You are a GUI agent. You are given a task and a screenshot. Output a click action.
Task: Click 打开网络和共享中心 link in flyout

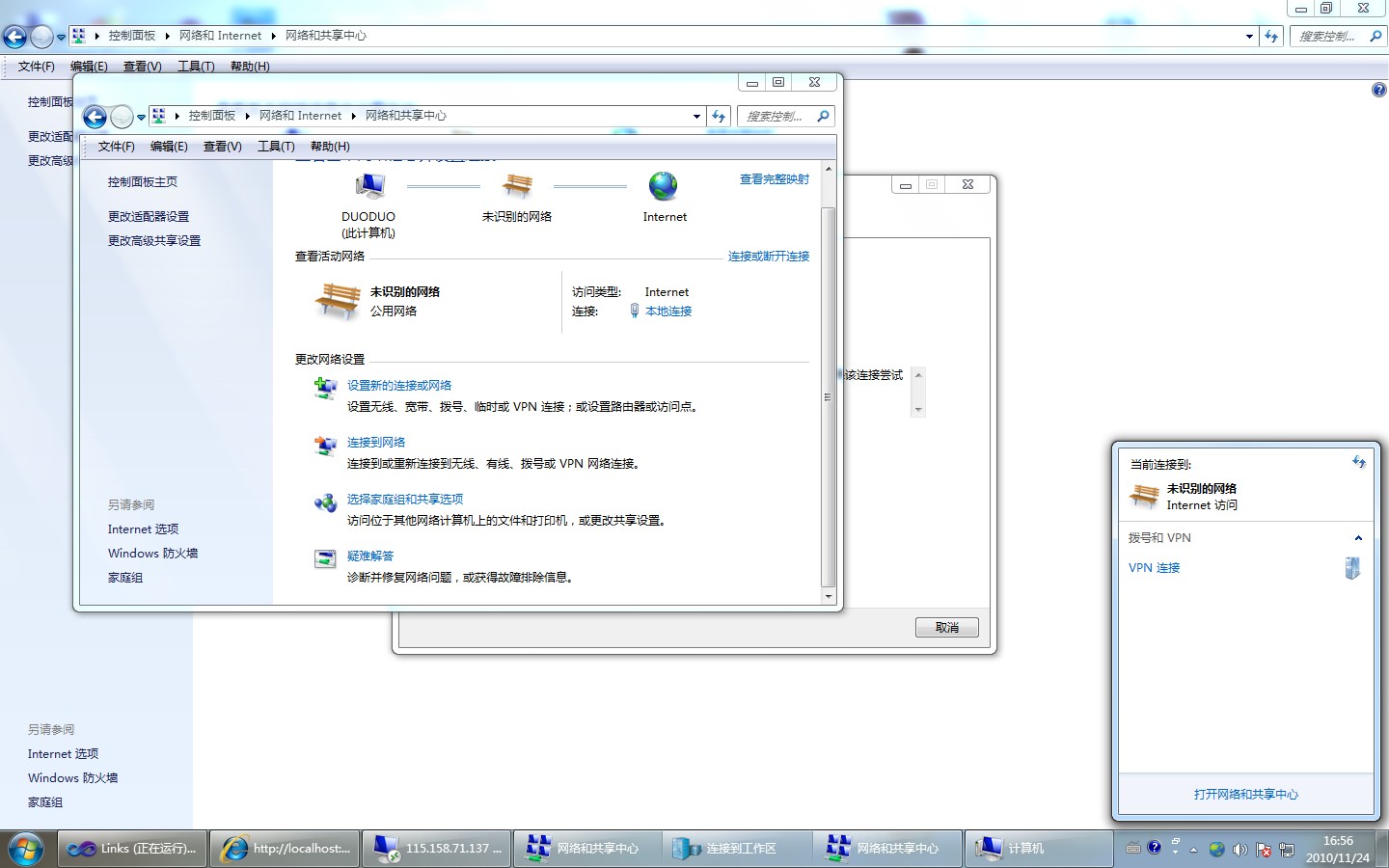1245,795
